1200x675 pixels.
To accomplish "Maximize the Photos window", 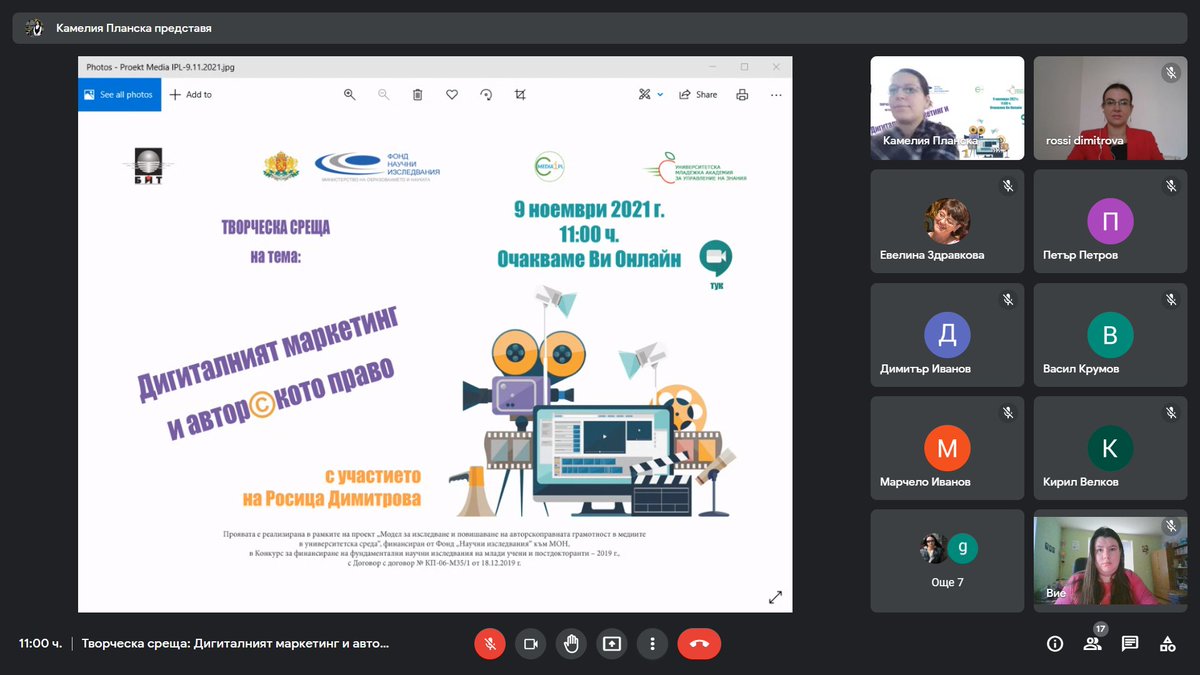I will click(x=744, y=67).
